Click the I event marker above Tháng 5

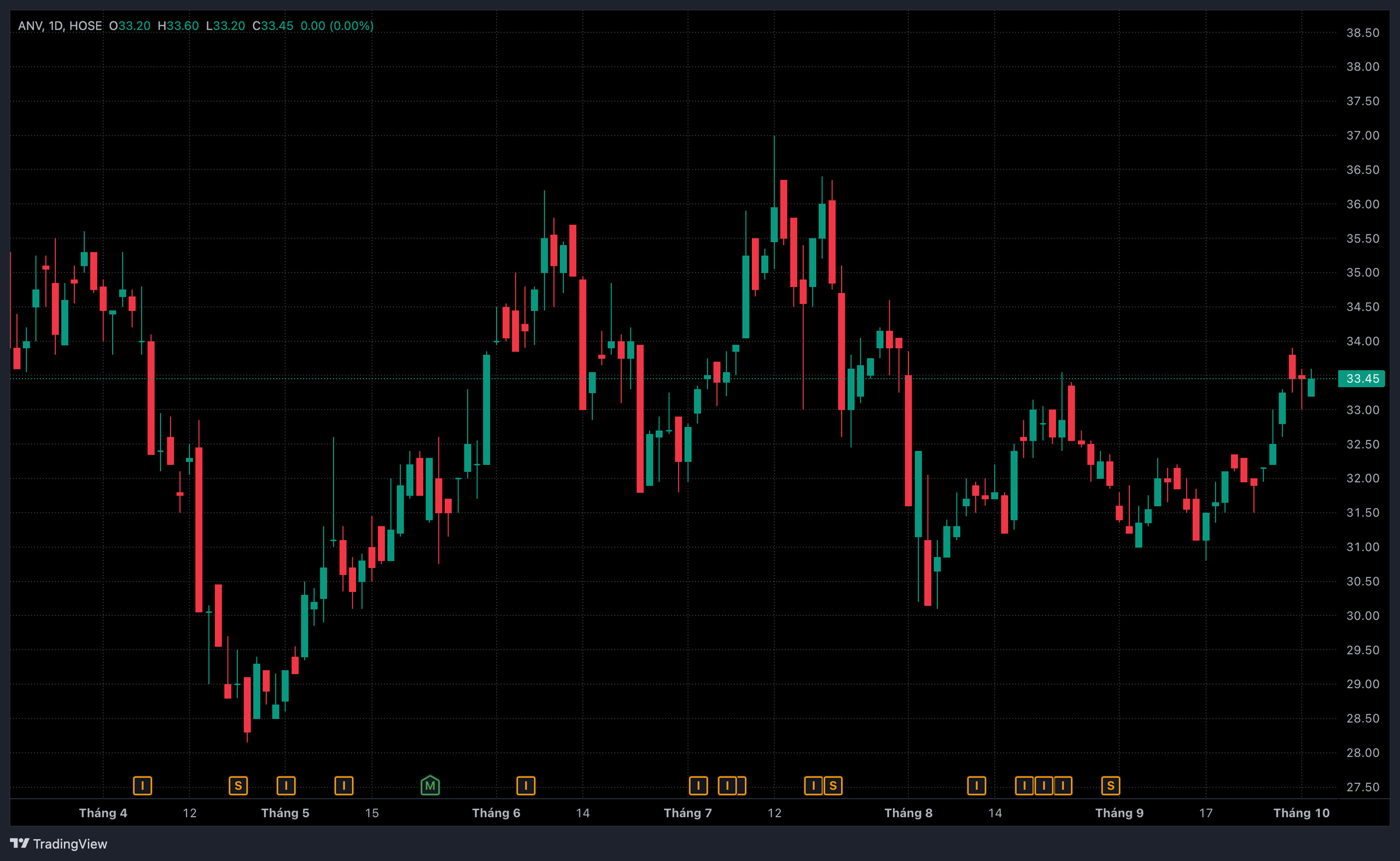click(286, 786)
